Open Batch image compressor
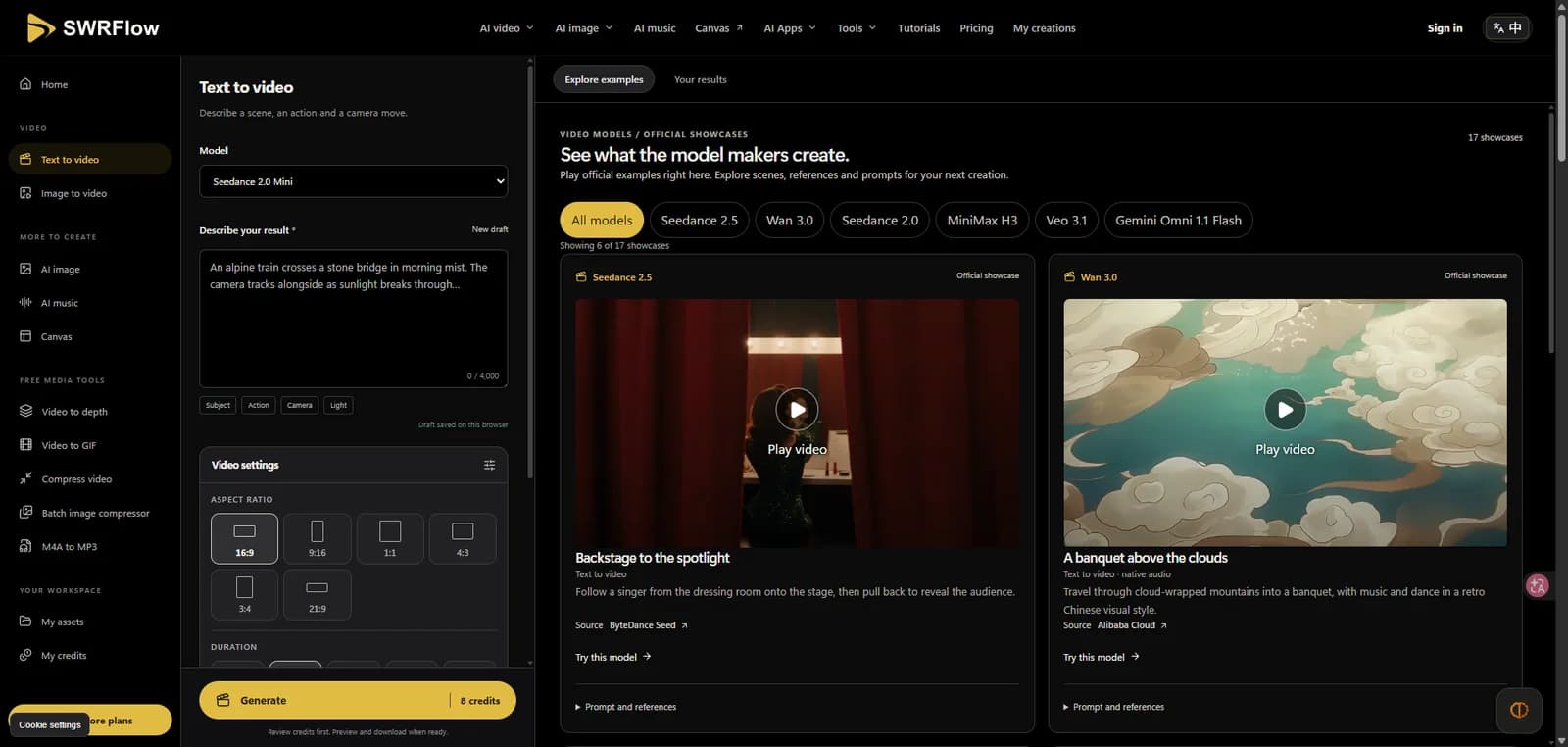 pos(90,513)
